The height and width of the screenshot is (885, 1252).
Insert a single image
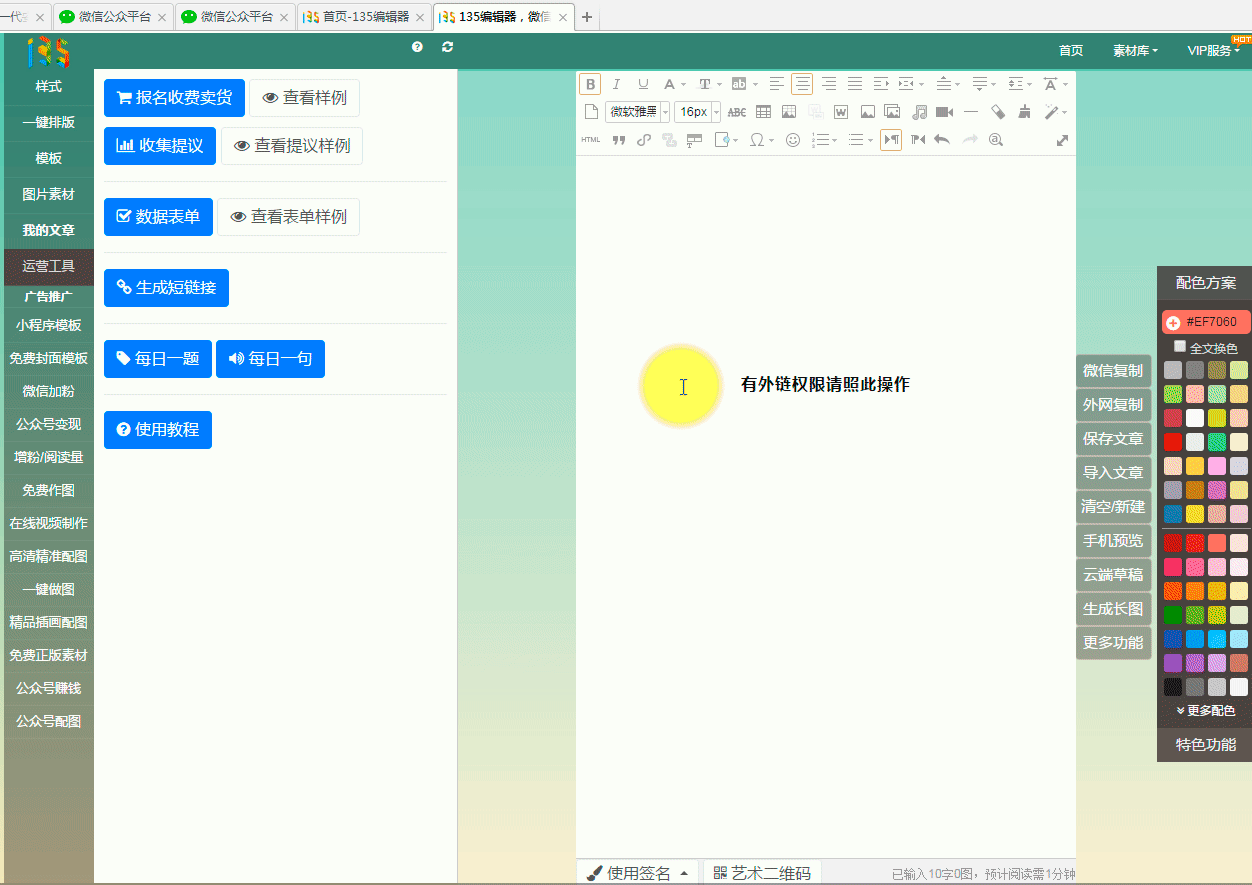coord(867,112)
